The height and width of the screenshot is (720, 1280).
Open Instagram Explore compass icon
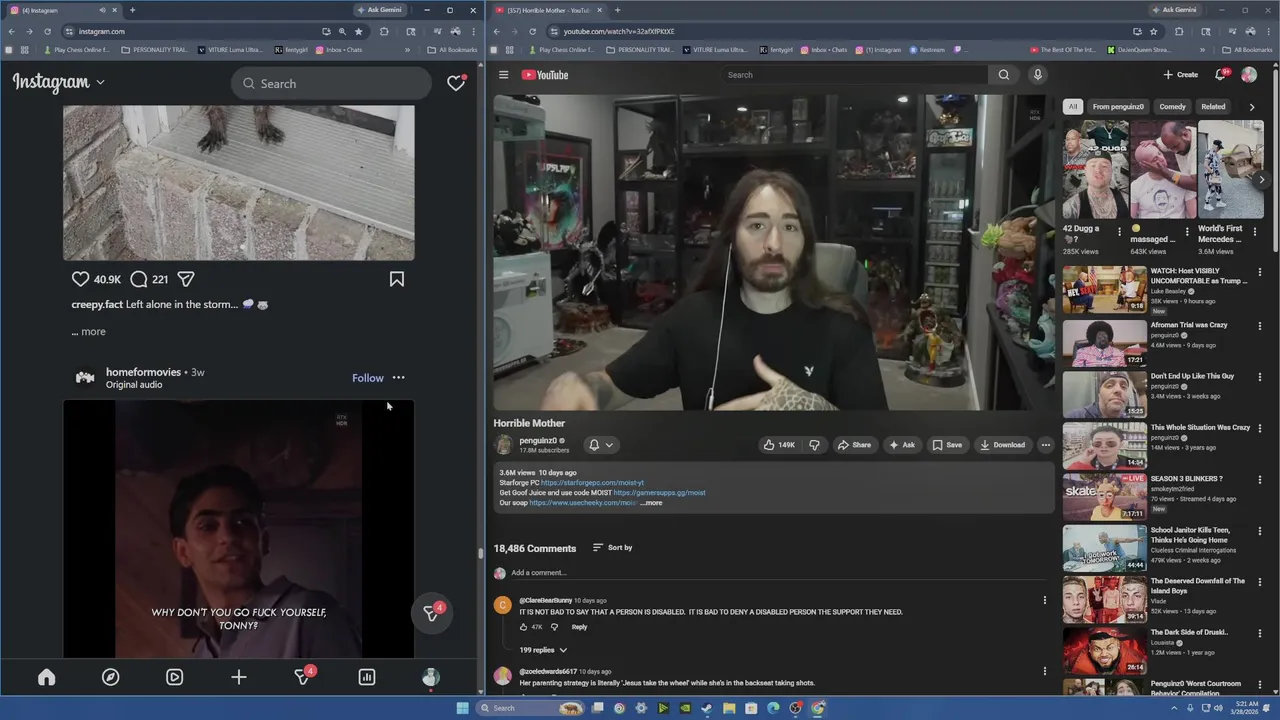click(111, 677)
